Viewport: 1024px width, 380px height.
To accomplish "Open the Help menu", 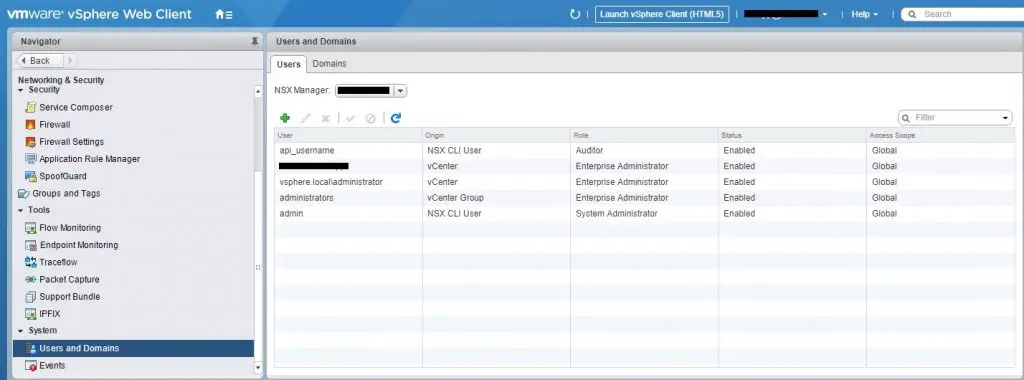I will click(x=865, y=14).
